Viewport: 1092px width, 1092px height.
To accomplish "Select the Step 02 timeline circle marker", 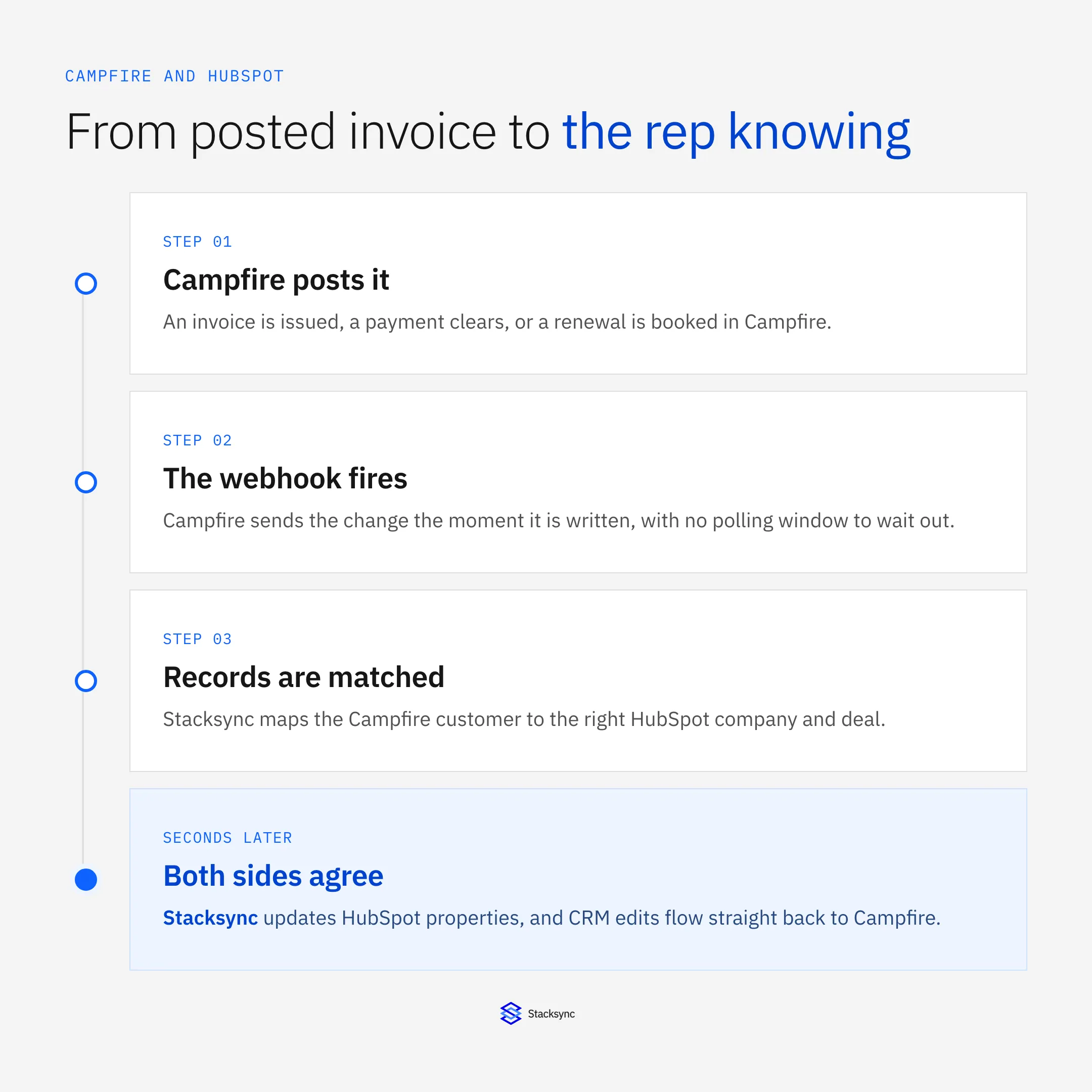I will point(86,482).
